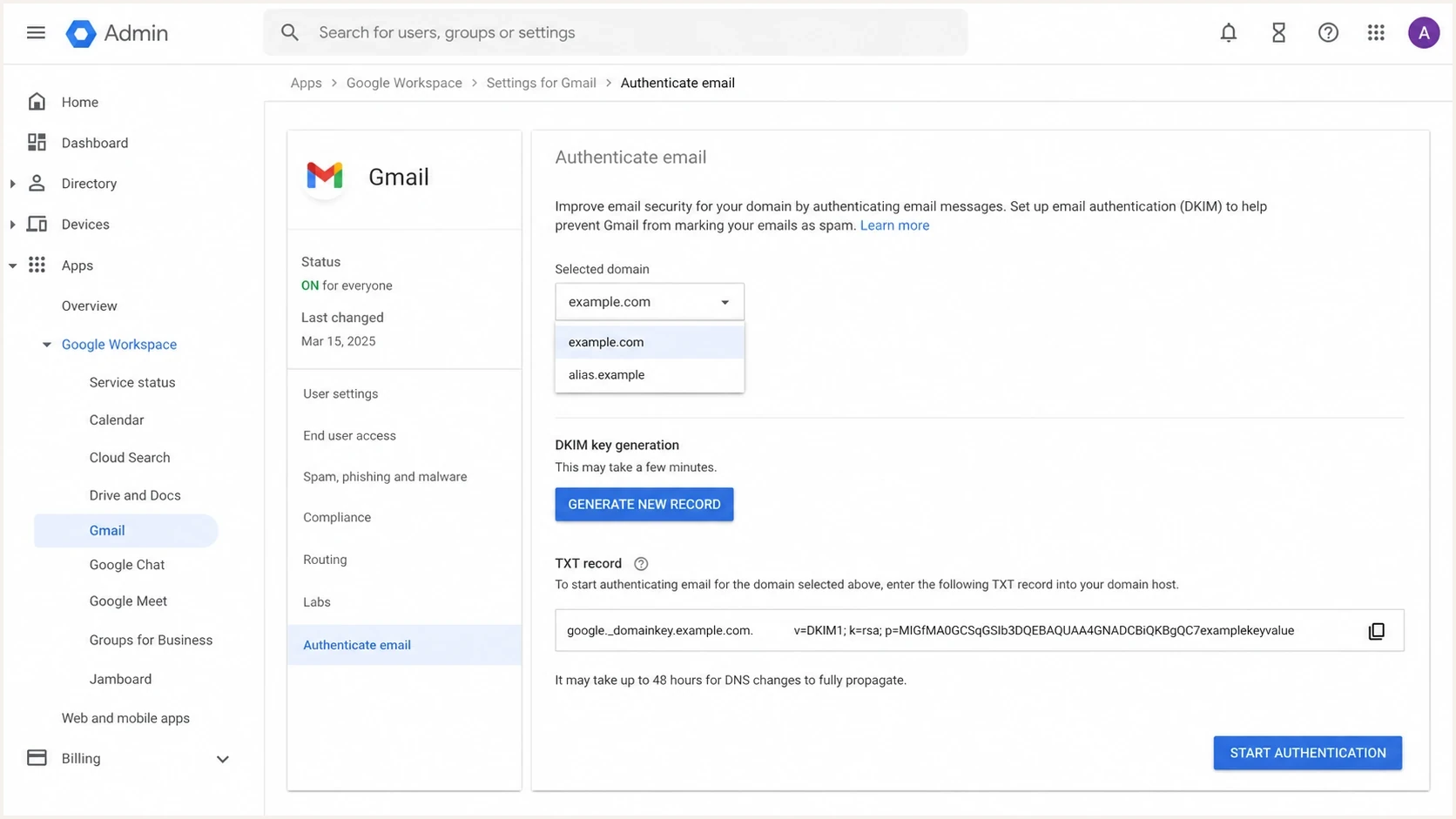The width and height of the screenshot is (1456, 819).
Task: Open the Selected domain dropdown
Action: (650, 302)
